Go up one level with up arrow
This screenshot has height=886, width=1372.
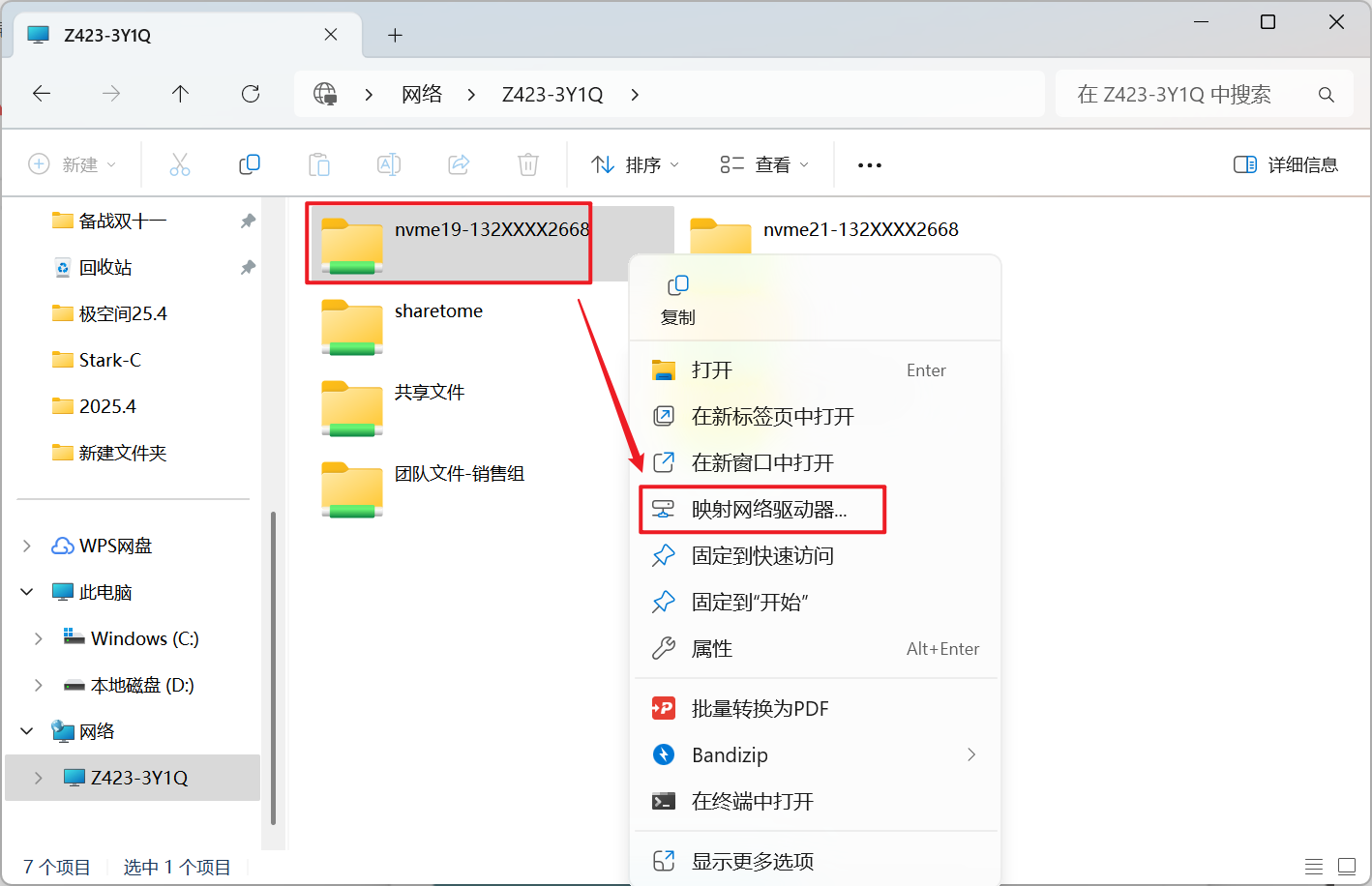(x=180, y=94)
